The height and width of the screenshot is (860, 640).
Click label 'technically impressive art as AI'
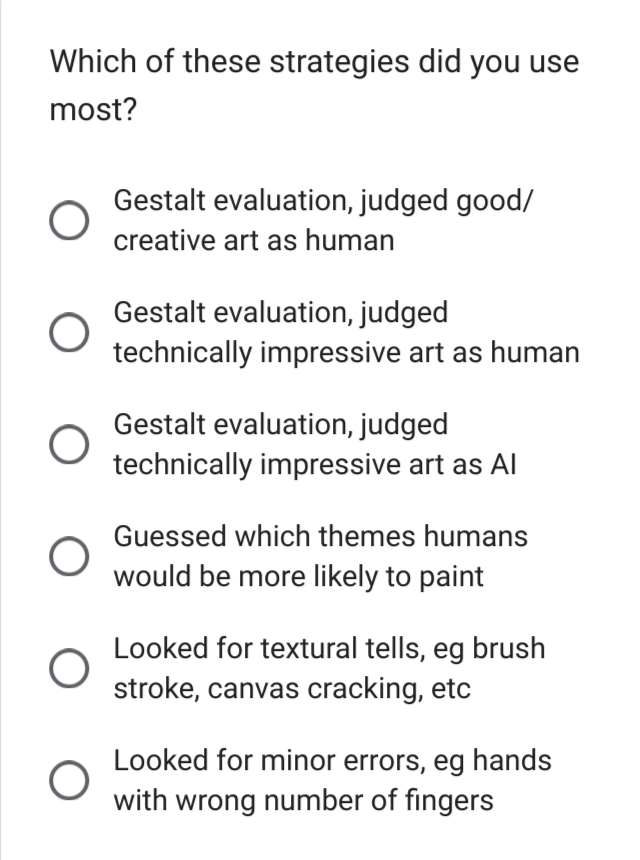point(314,465)
